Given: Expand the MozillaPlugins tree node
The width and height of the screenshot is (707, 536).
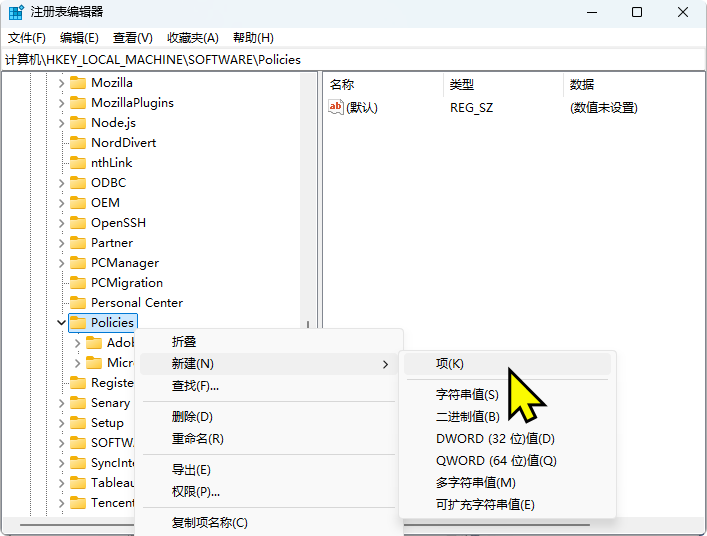Looking at the screenshot, I should (x=62, y=103).
